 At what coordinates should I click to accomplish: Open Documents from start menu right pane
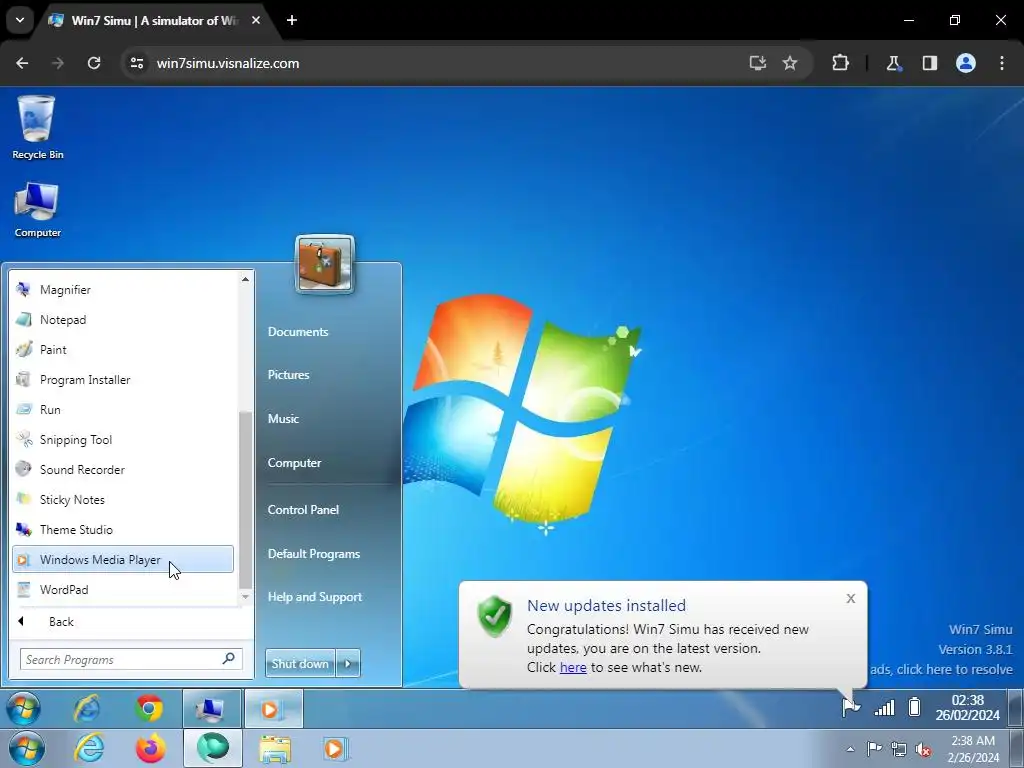[298, 332]
